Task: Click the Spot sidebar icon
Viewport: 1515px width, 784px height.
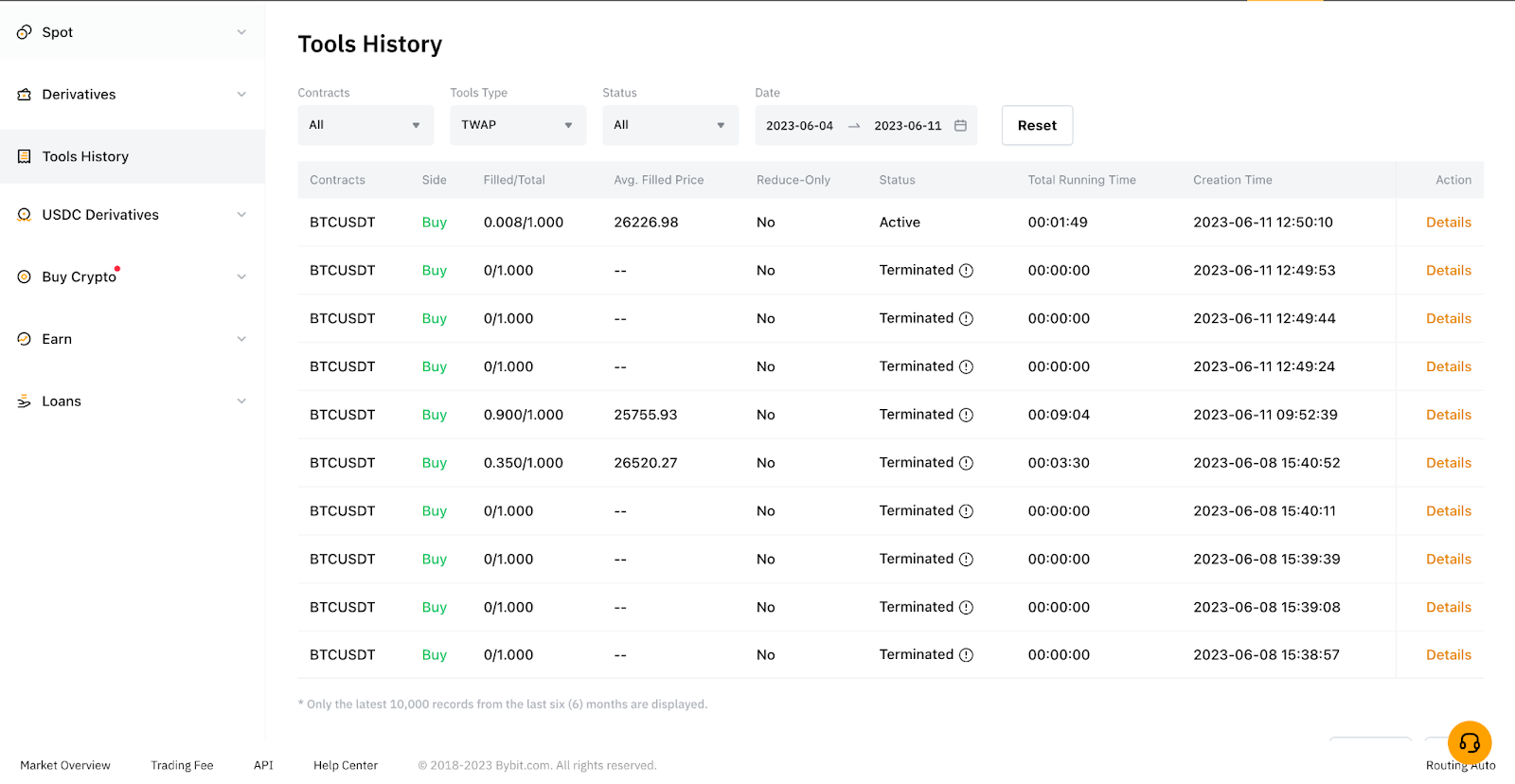Action: click(25, 32)
